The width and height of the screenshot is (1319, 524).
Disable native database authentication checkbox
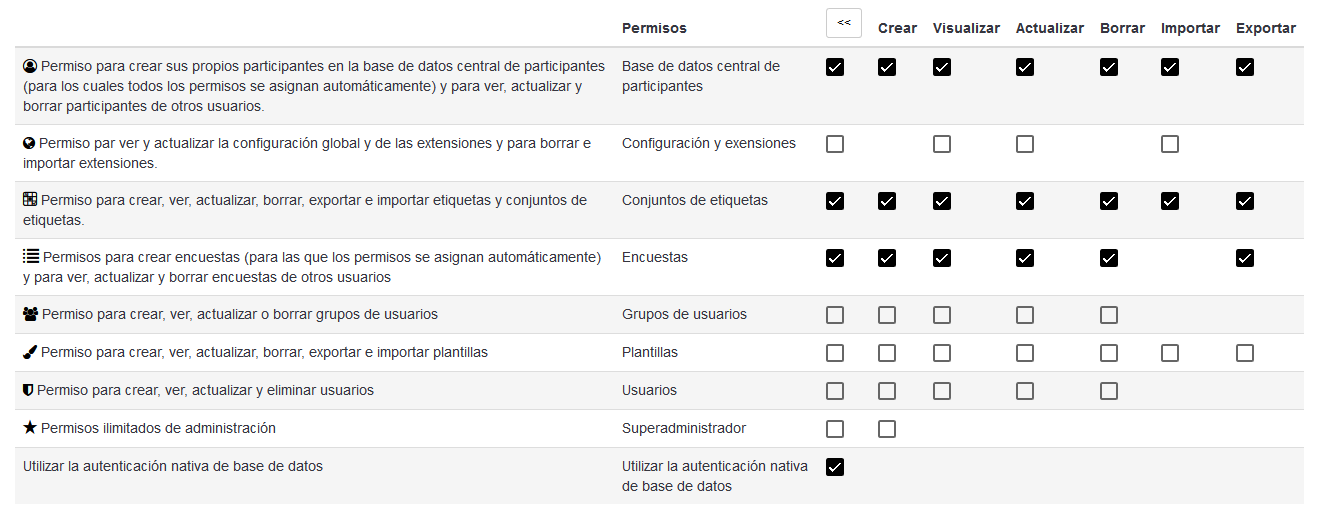coord(835,467)
